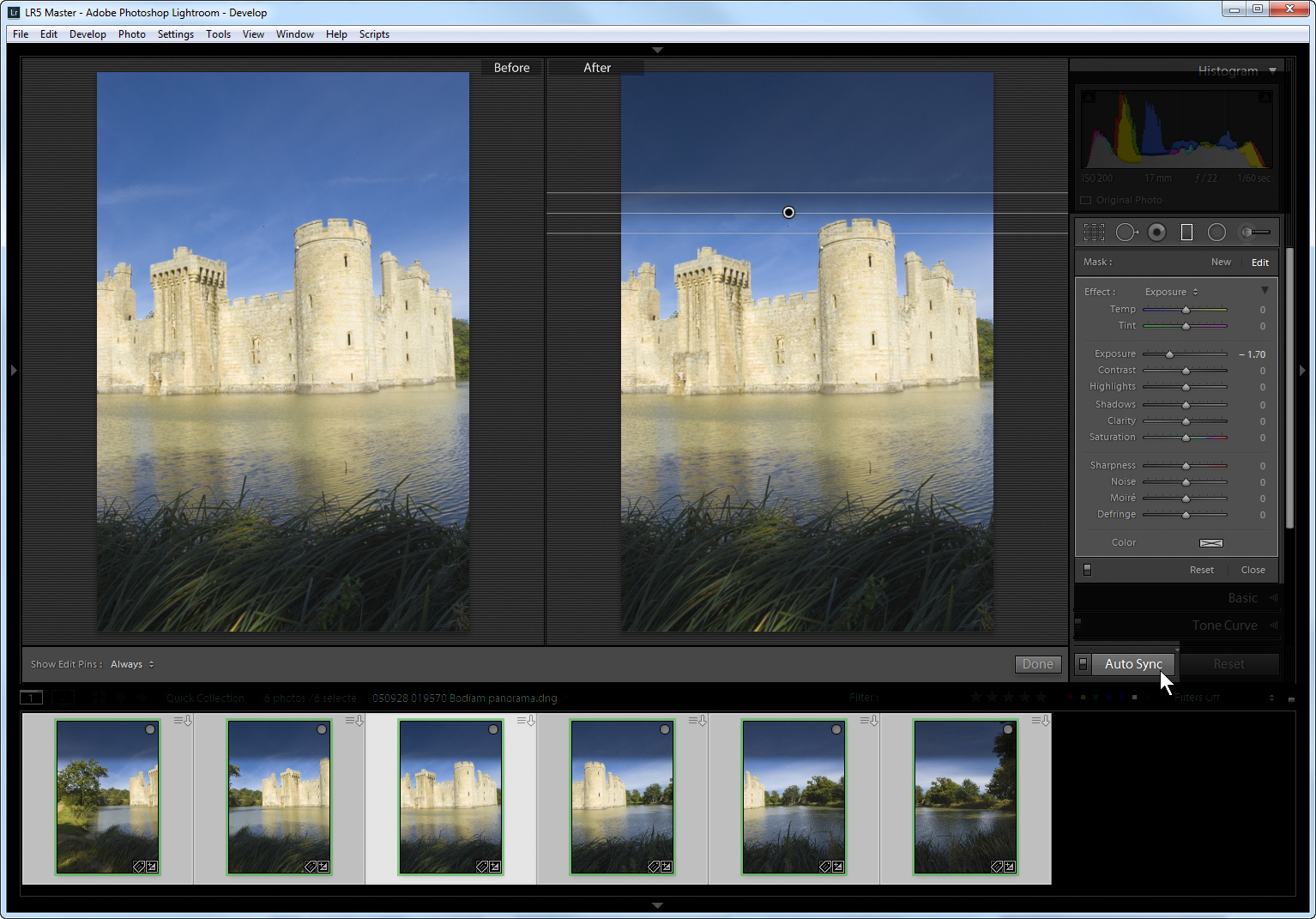Open the Settings menu
This screenshot has width=1316, height=919.
(x=175, y=34)
